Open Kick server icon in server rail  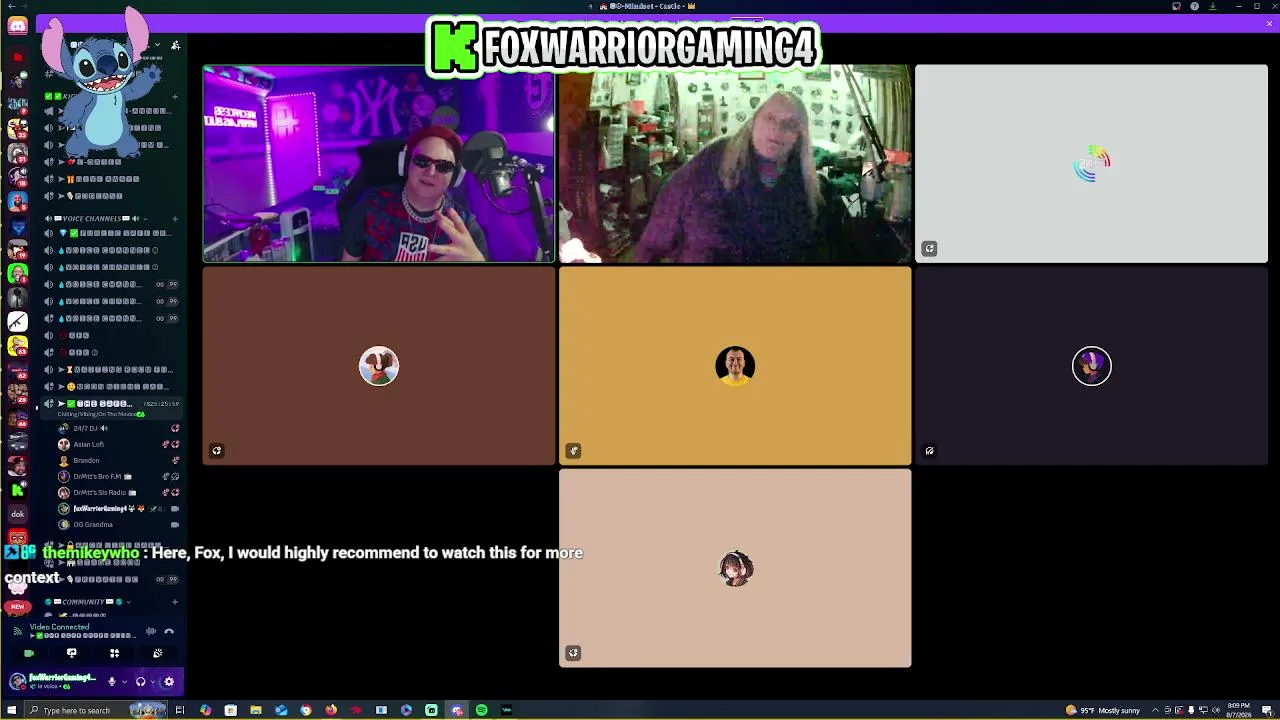(17, 490)
